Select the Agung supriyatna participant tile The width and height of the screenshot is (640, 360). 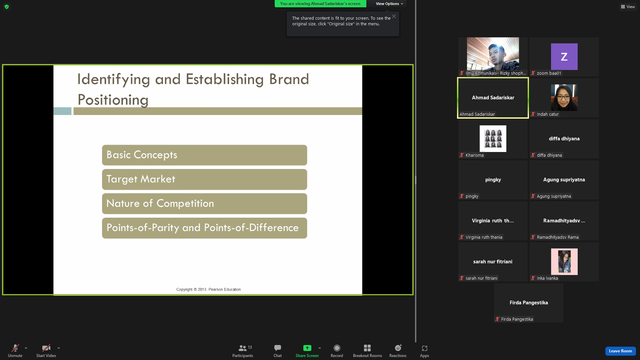(x=564, y=180)
